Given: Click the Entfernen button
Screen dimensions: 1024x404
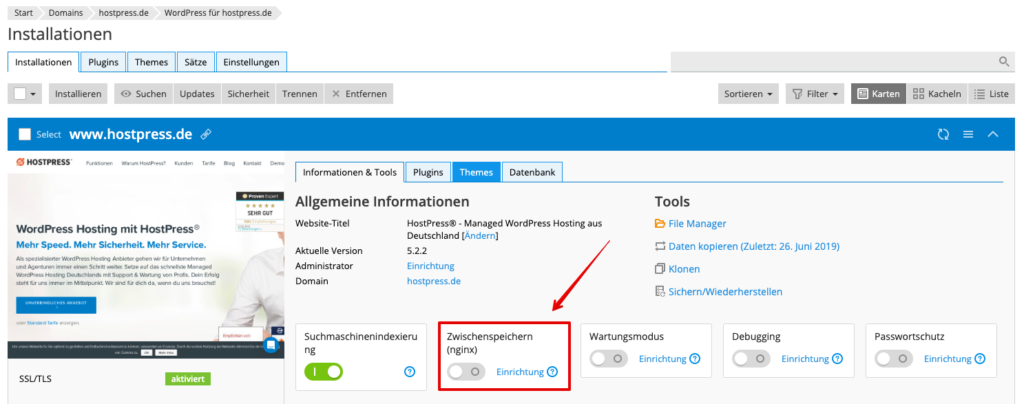Looking at the screenshot, I should pyautogui.click(x=359, y=94).
